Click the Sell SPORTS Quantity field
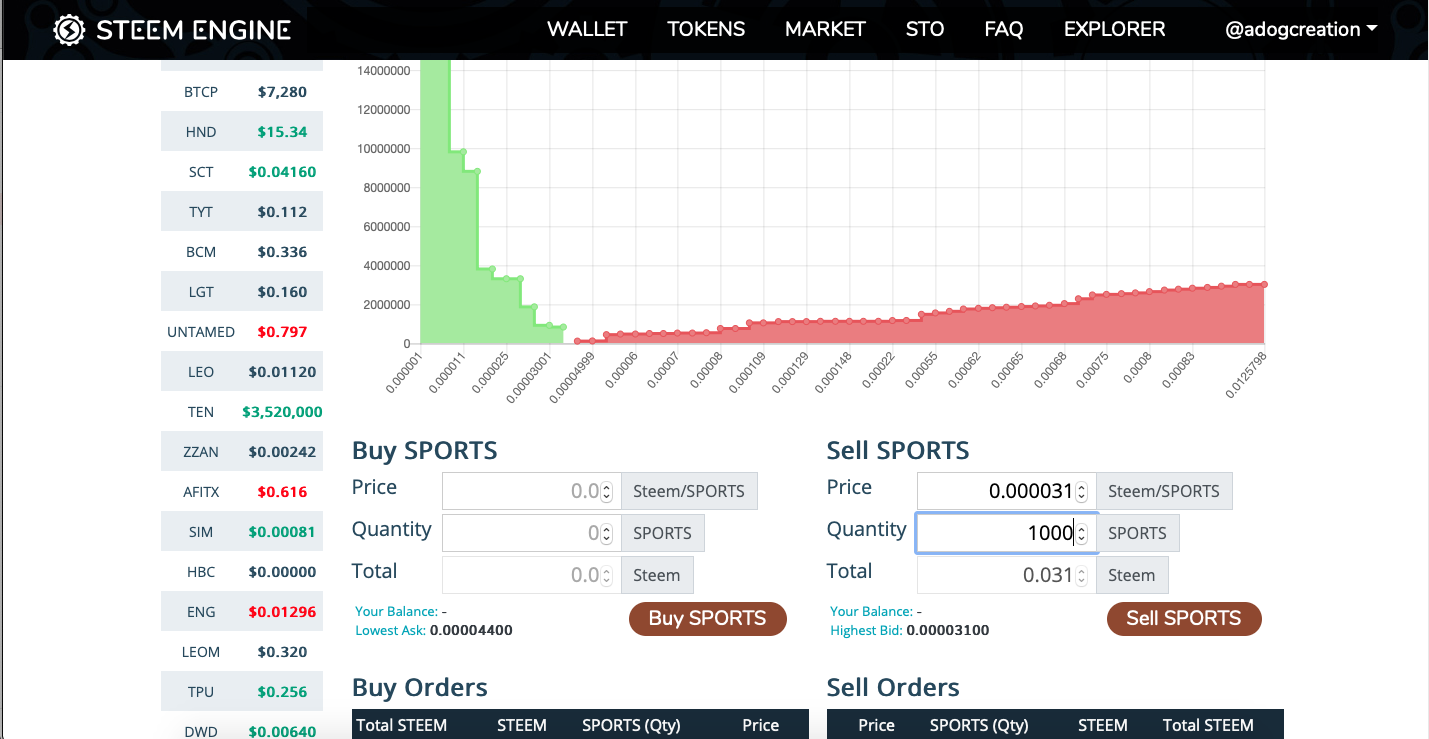The height and width of the screenshot is (739, 1429). (x=1007, y=533)
